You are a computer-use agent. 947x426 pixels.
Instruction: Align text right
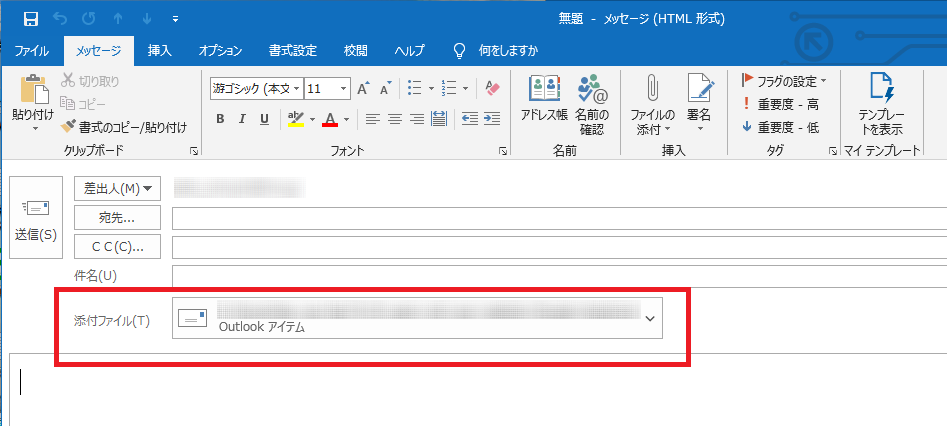tap(417, 119)
